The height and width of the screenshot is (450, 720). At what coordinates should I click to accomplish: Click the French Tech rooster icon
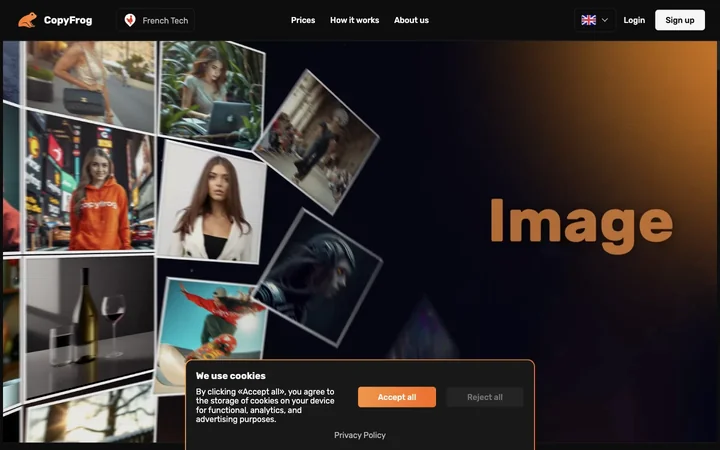(130, 20)
